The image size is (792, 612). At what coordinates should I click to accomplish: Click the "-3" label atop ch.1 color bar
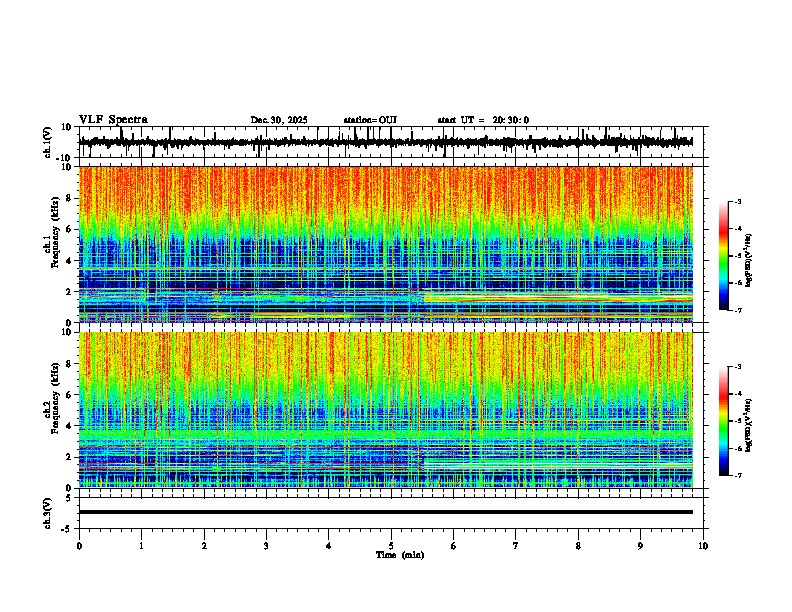click(737, 201)
